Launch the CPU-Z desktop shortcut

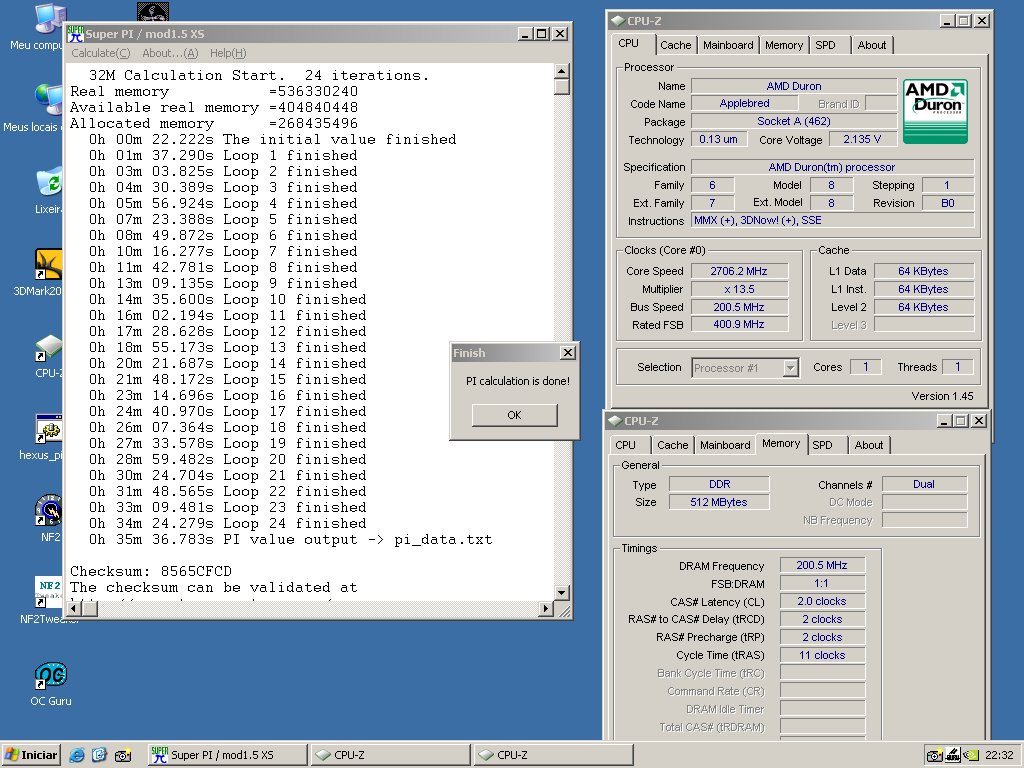click(49, 347)
